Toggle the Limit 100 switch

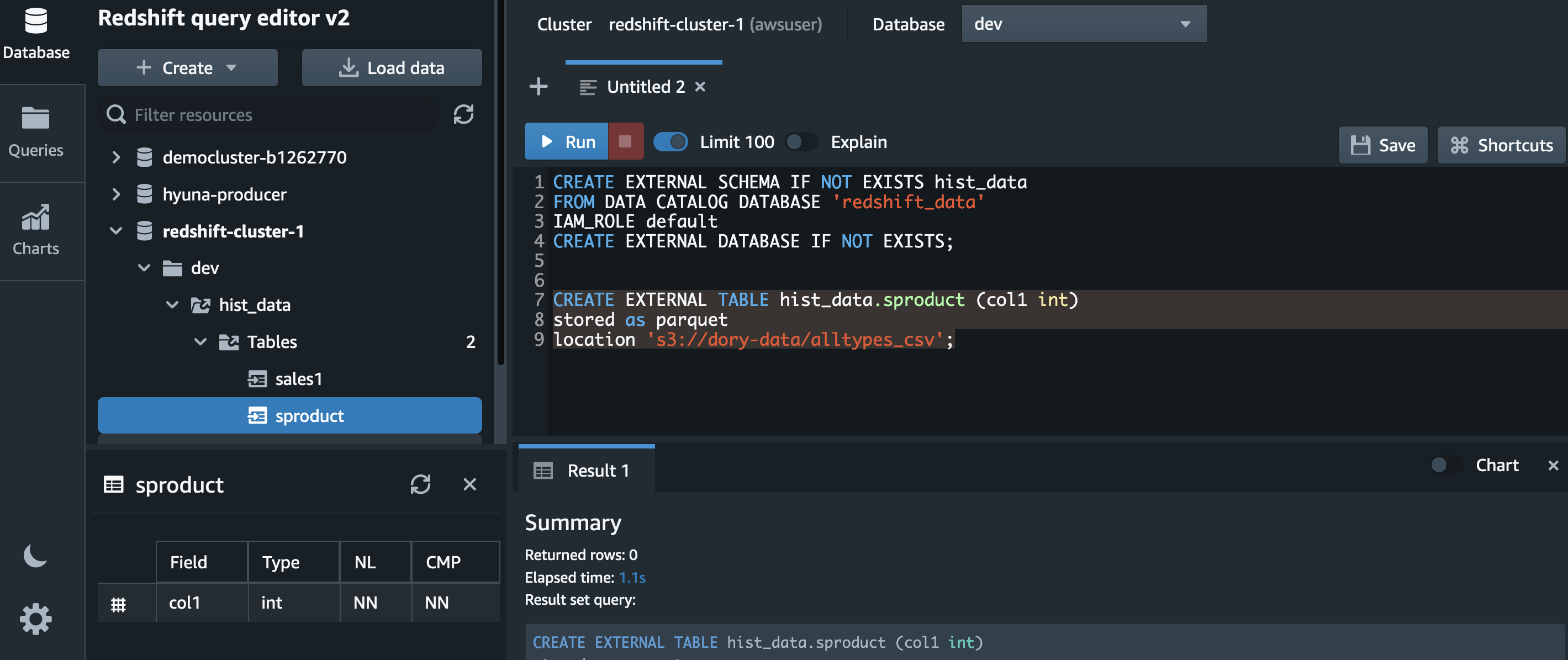point(670,142)
